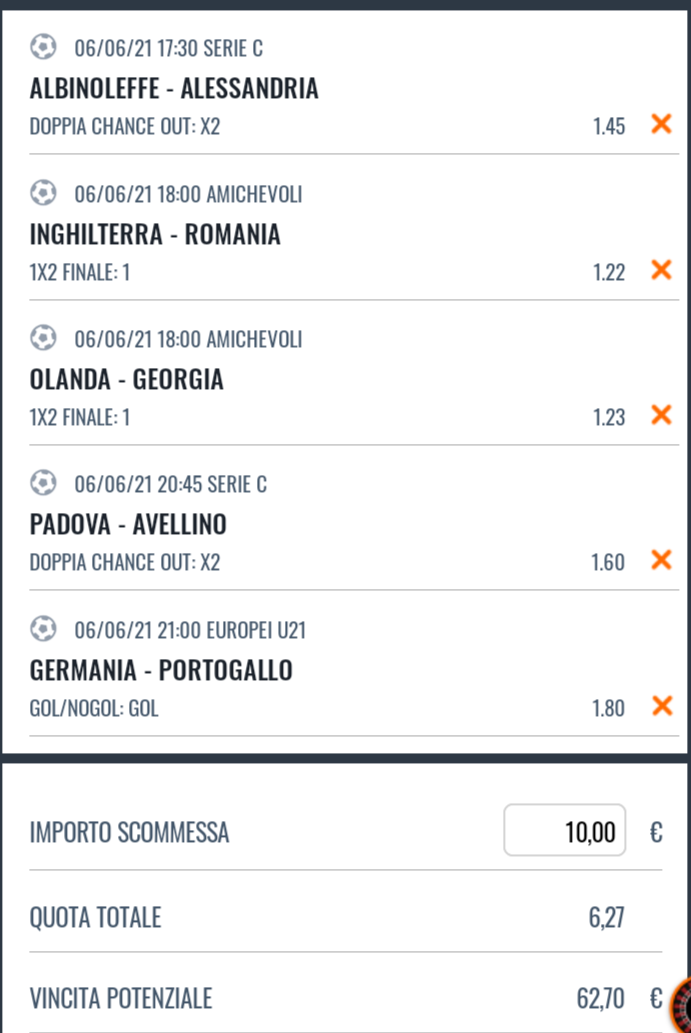This screenshot has height=1033, width=691.
Task: Open INGHILTERRA - ROMANIA match title
Action: pyautogui.click(x=155, y=235)
